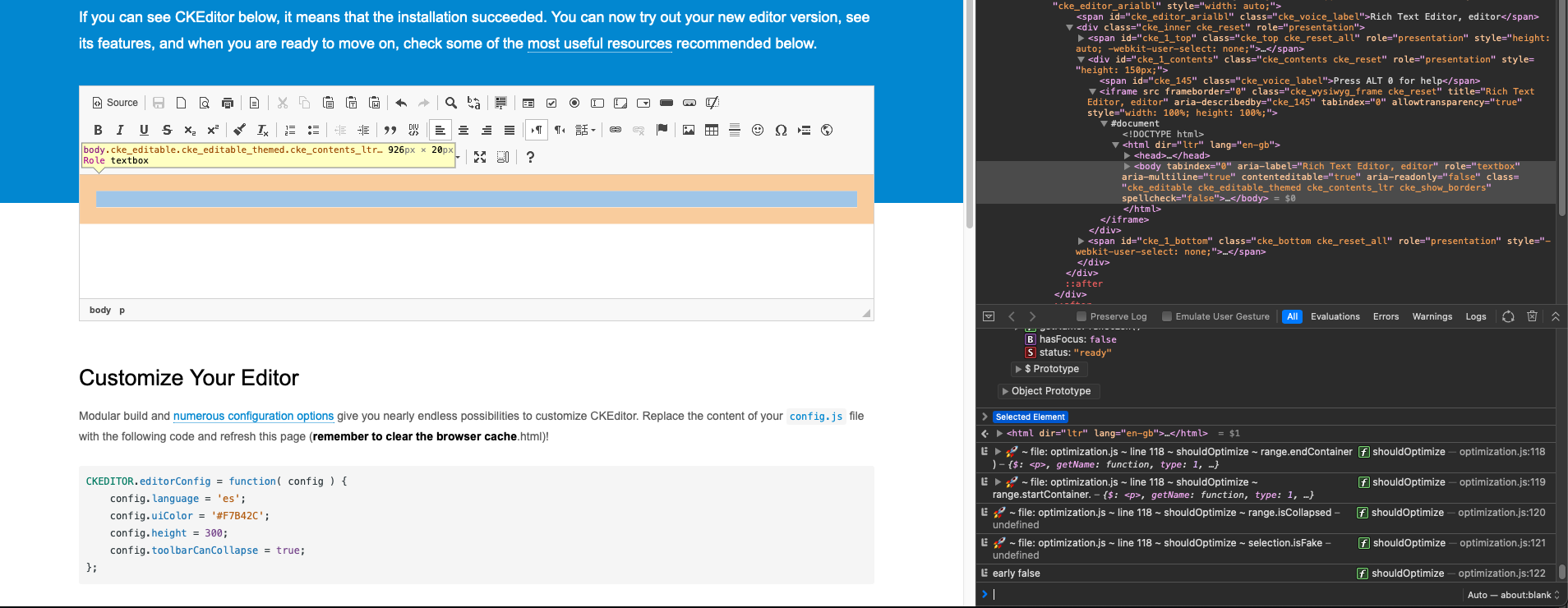The image size is (1568, 608).
Task: Select the All console filter
Action: click(1293, 316)
